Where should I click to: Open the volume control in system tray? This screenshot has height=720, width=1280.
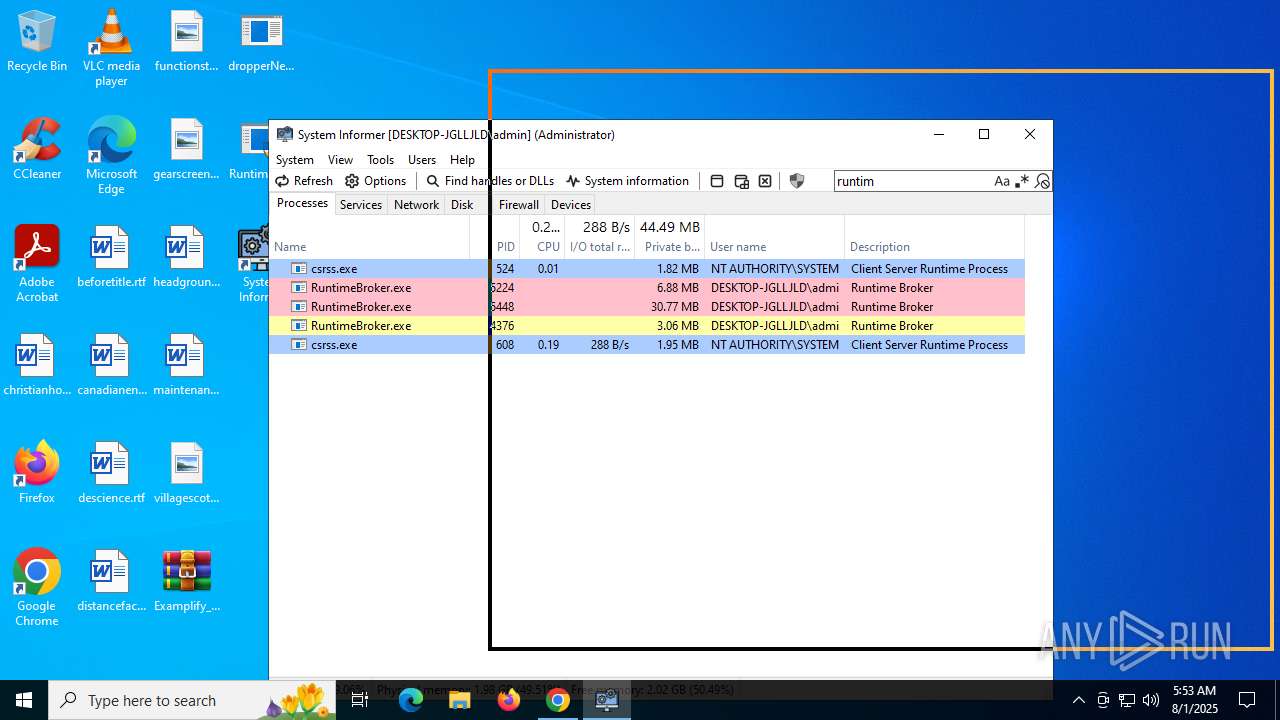[1151, 700]
